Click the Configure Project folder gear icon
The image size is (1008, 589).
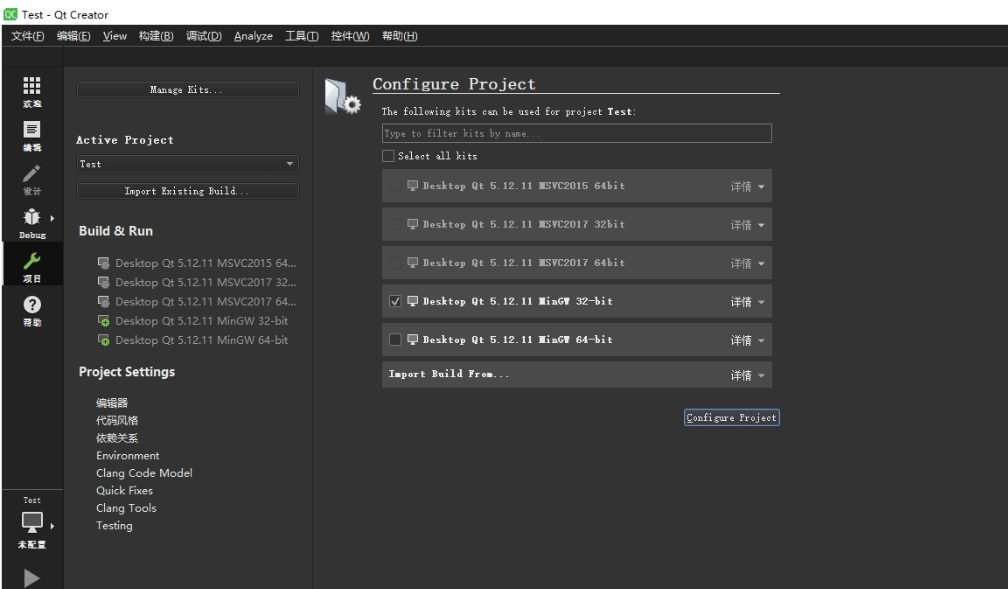(343, 96)
